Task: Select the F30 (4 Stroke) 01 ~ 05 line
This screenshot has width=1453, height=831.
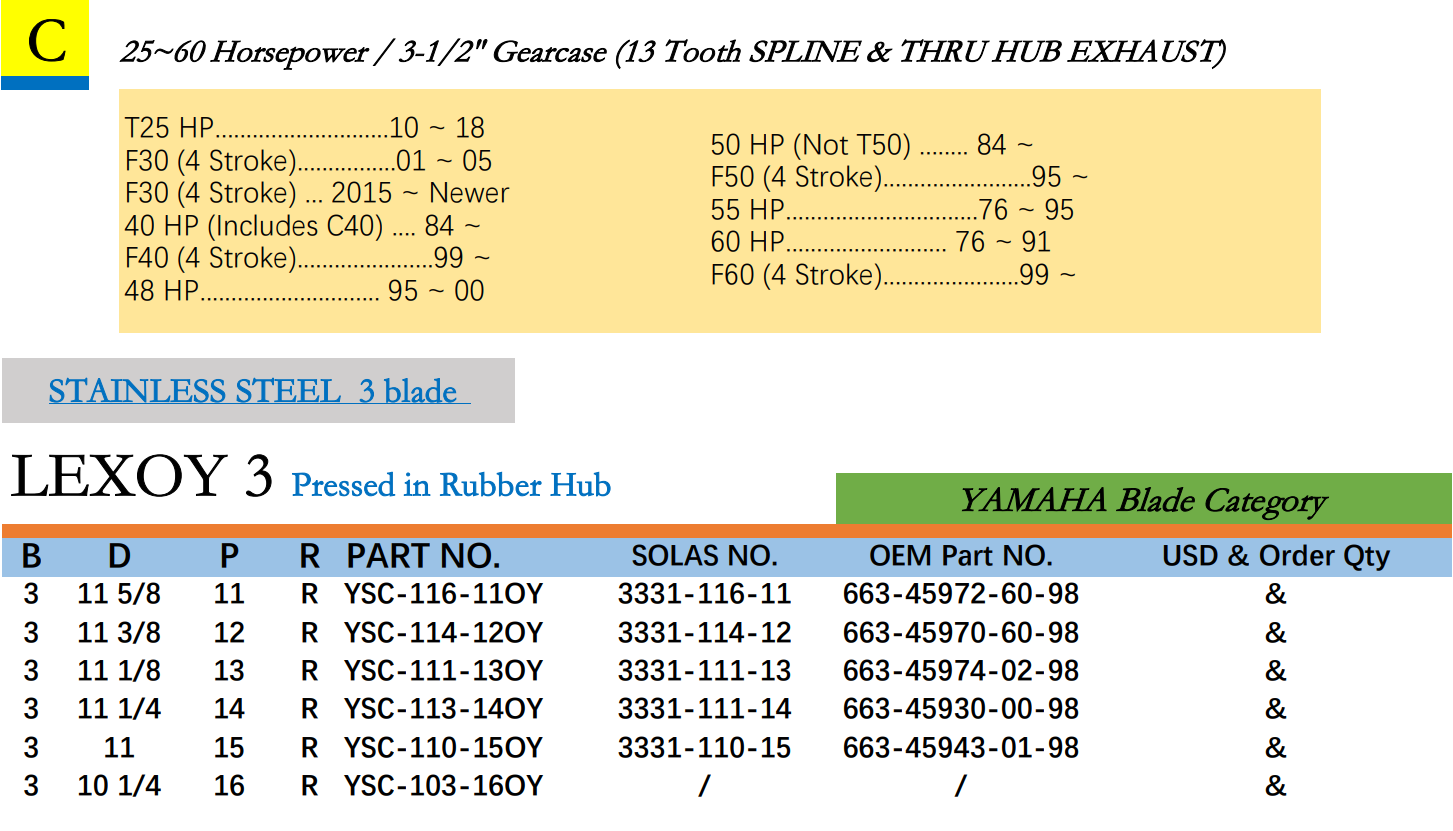Action: (x=309, y=161)
